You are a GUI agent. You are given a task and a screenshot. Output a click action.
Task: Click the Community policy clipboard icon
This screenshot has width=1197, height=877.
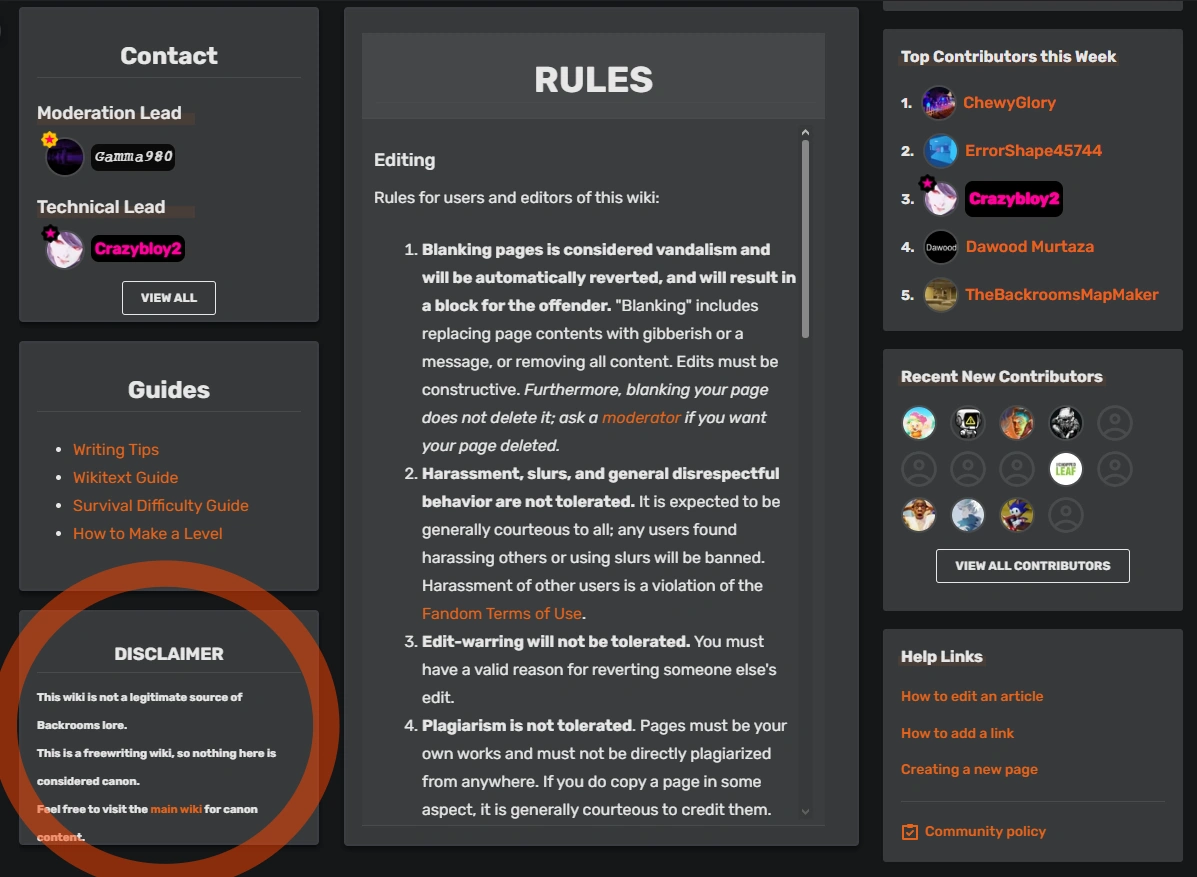pos(908,831)
